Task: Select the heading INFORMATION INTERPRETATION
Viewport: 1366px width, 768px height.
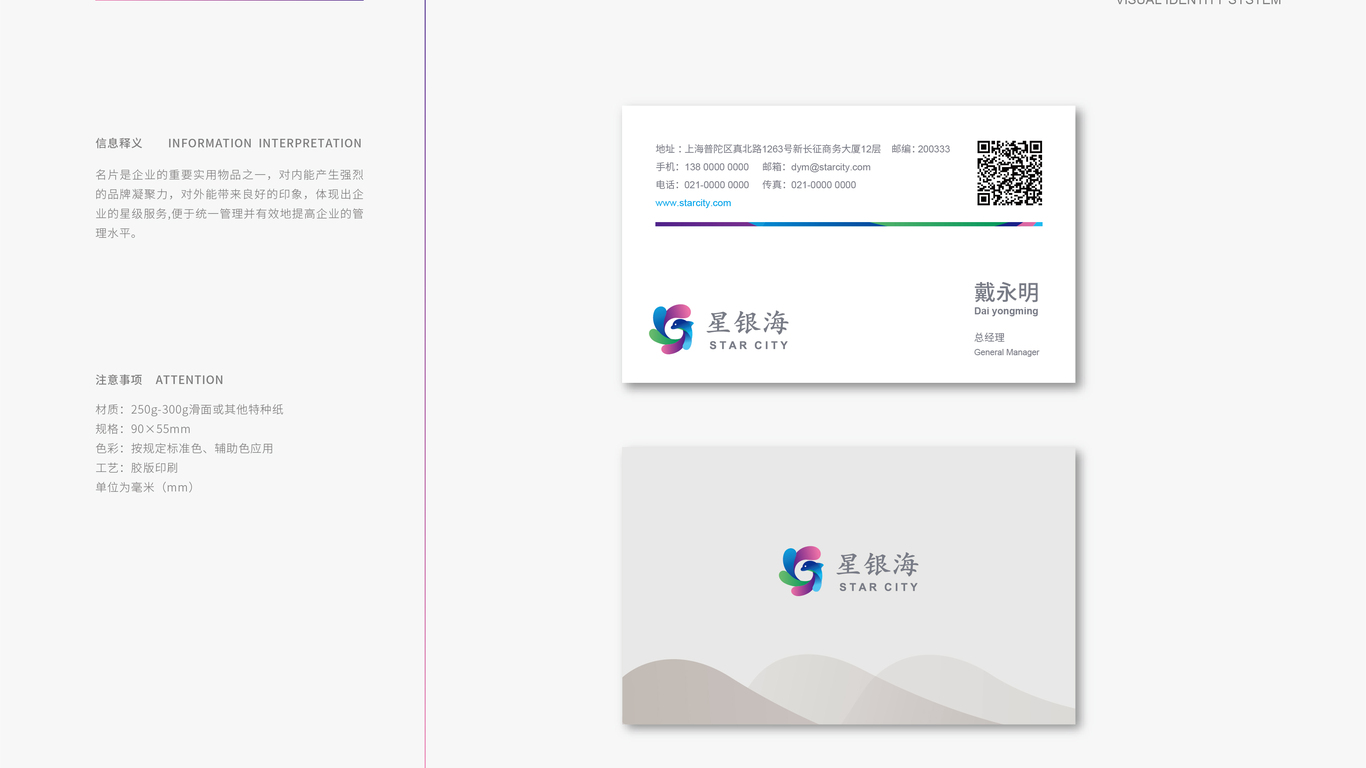Action: coord(265,143)
